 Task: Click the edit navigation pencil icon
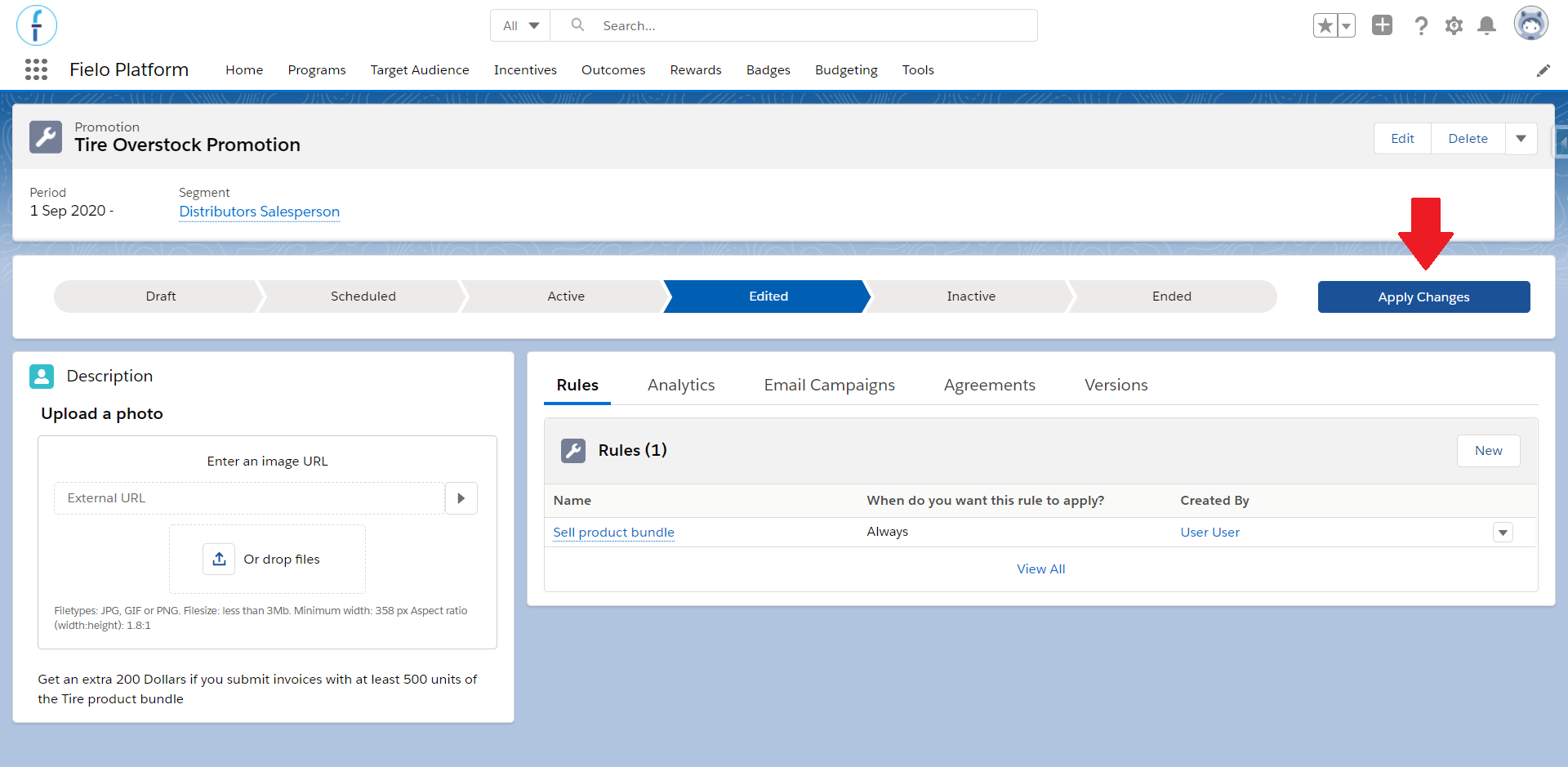[x=1543, y=71]
